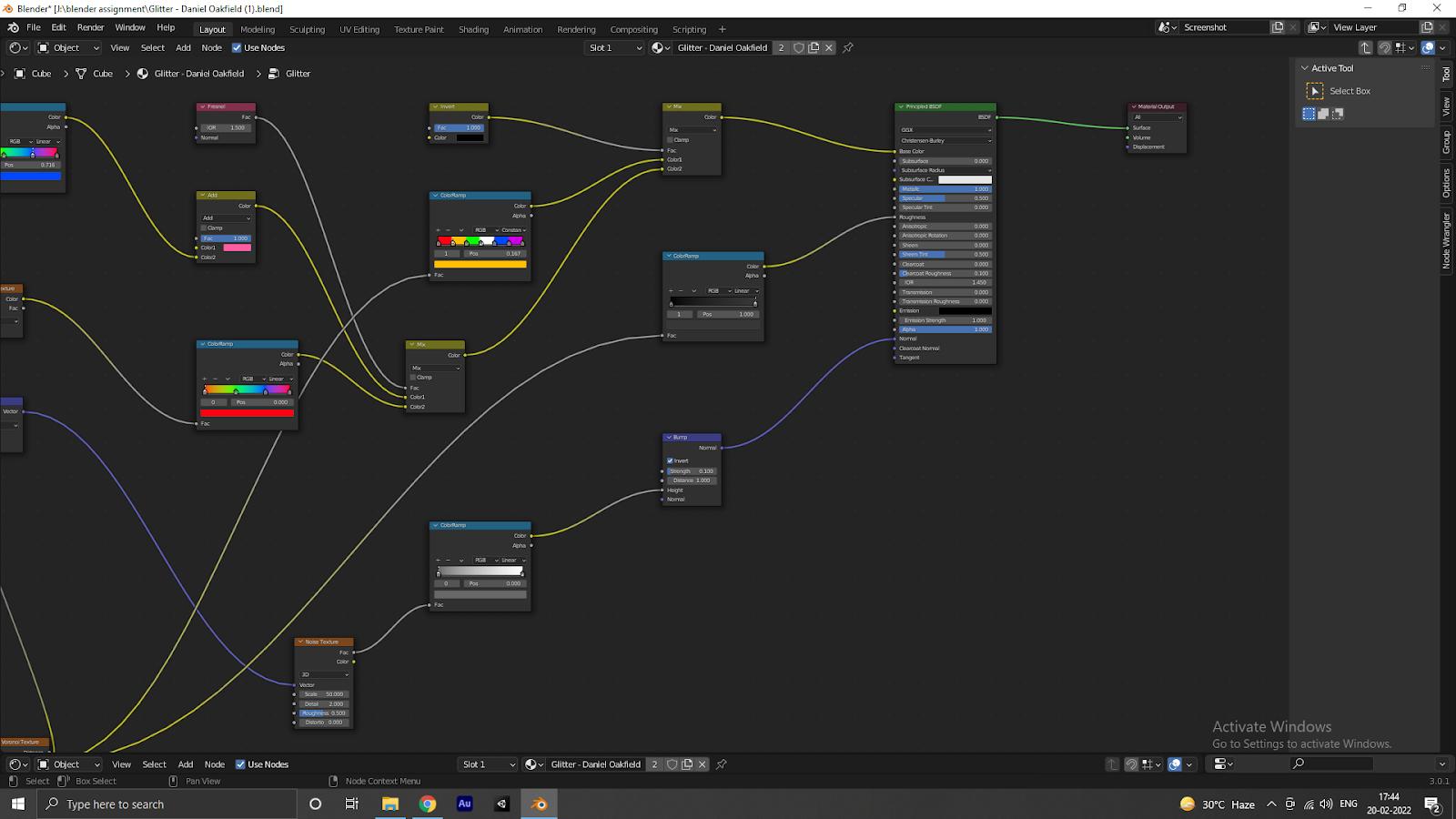Open bottom editor type selector icon
This screenshot has height=819, width=1456.
[x=18, y=764]
